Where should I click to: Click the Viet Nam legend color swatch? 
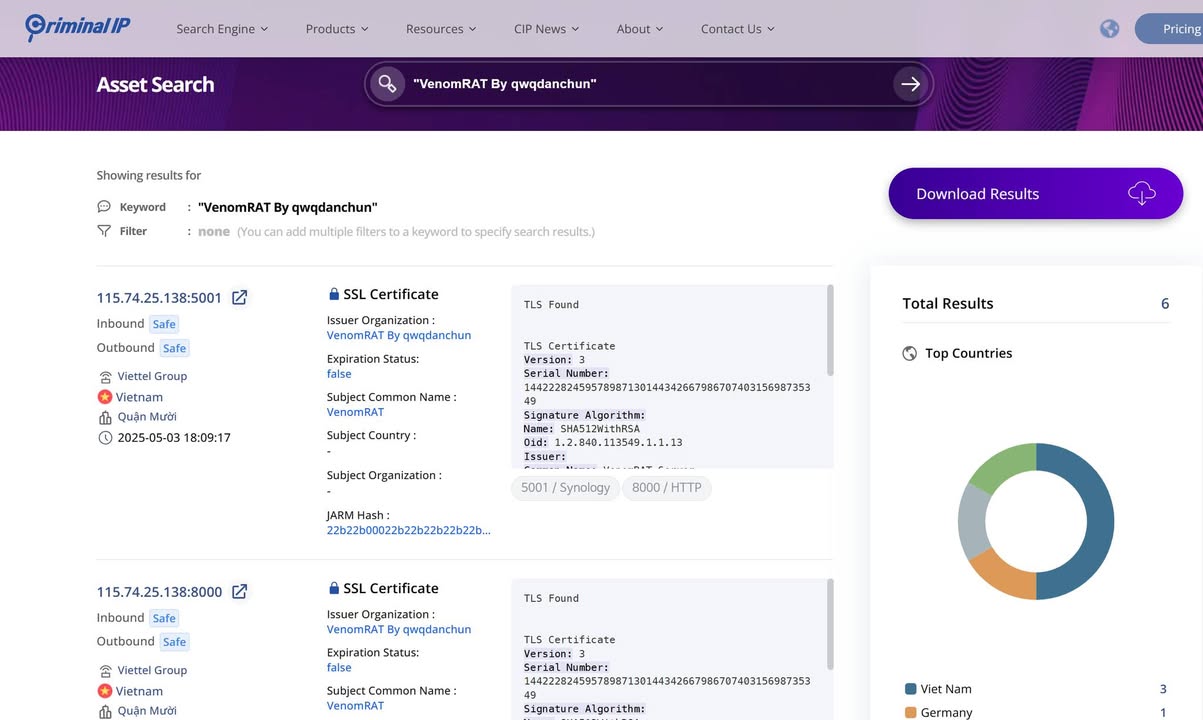908,688
